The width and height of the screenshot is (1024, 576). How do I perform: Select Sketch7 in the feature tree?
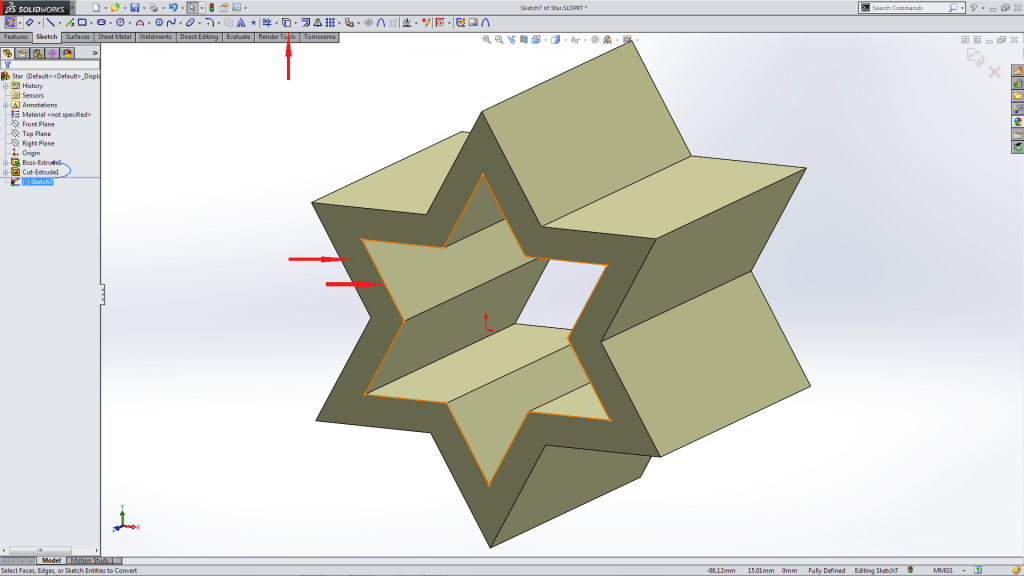point(40,182)
